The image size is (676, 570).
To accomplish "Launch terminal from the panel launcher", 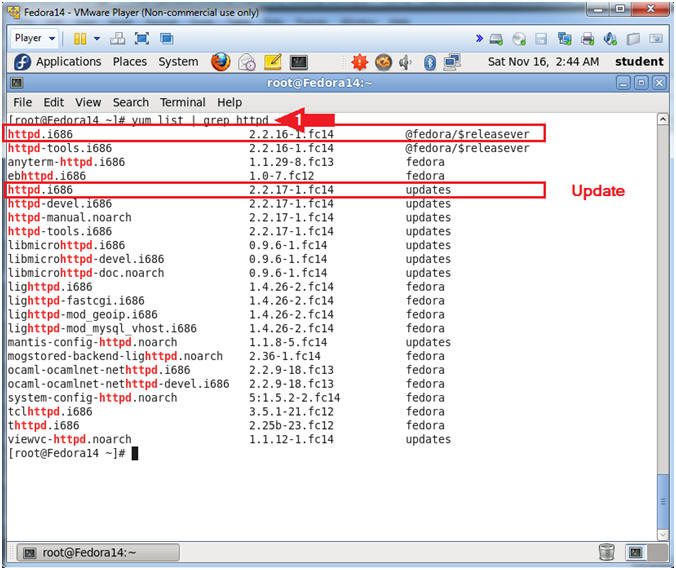I will coord(299,63).
